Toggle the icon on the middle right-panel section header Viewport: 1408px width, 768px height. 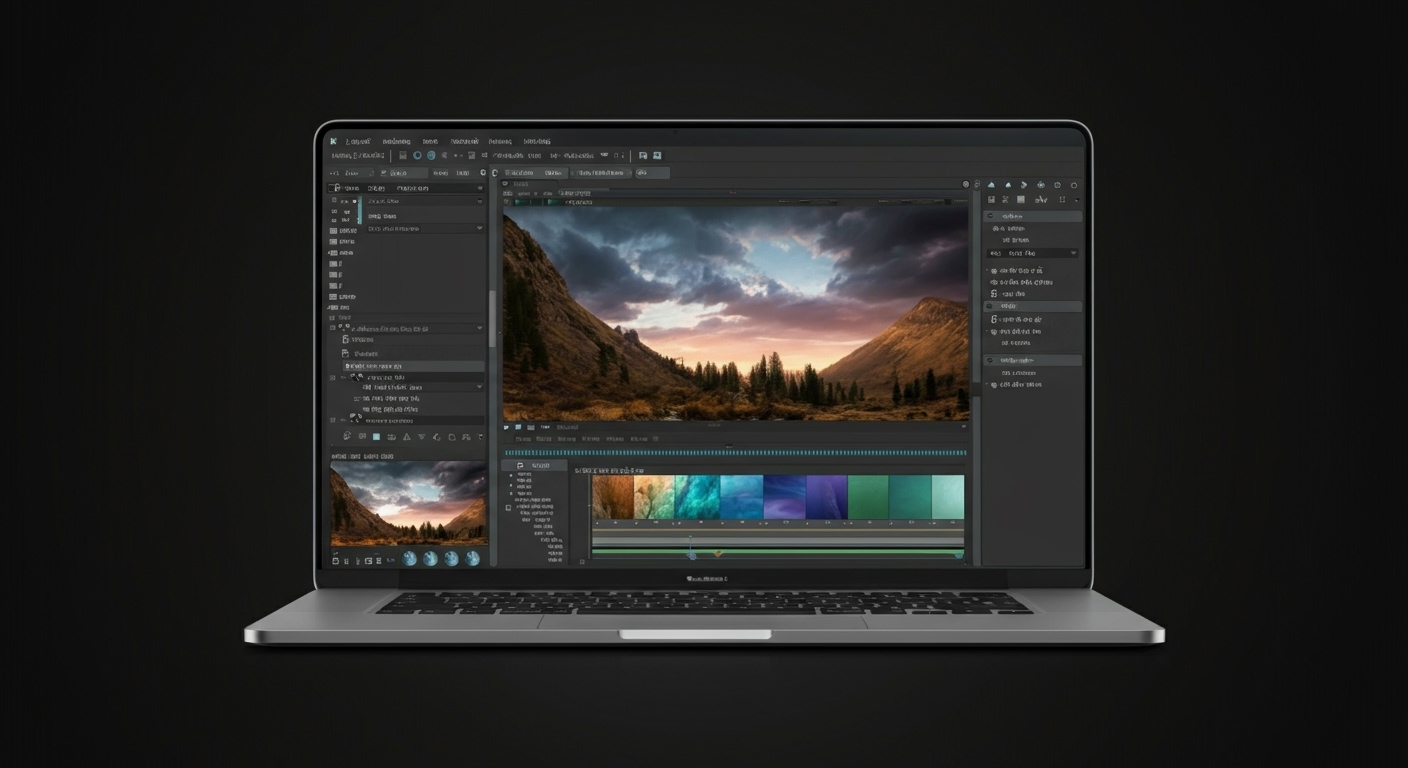click(x=991, y=307)
